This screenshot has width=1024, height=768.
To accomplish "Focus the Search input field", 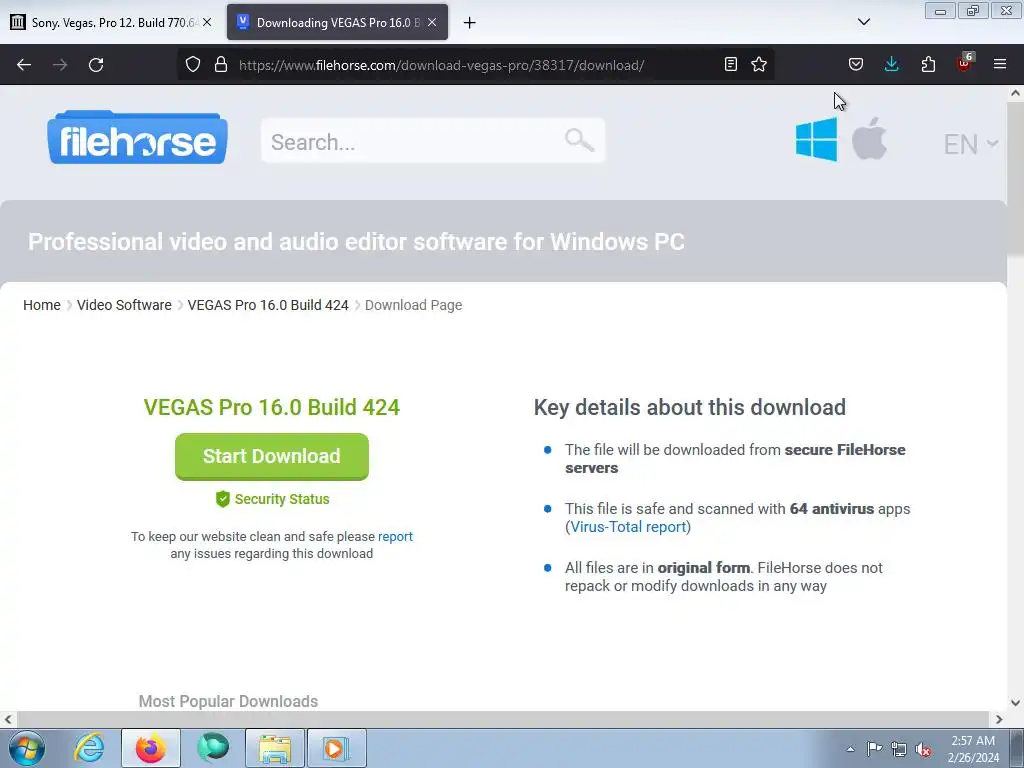I will click(433, 140).
